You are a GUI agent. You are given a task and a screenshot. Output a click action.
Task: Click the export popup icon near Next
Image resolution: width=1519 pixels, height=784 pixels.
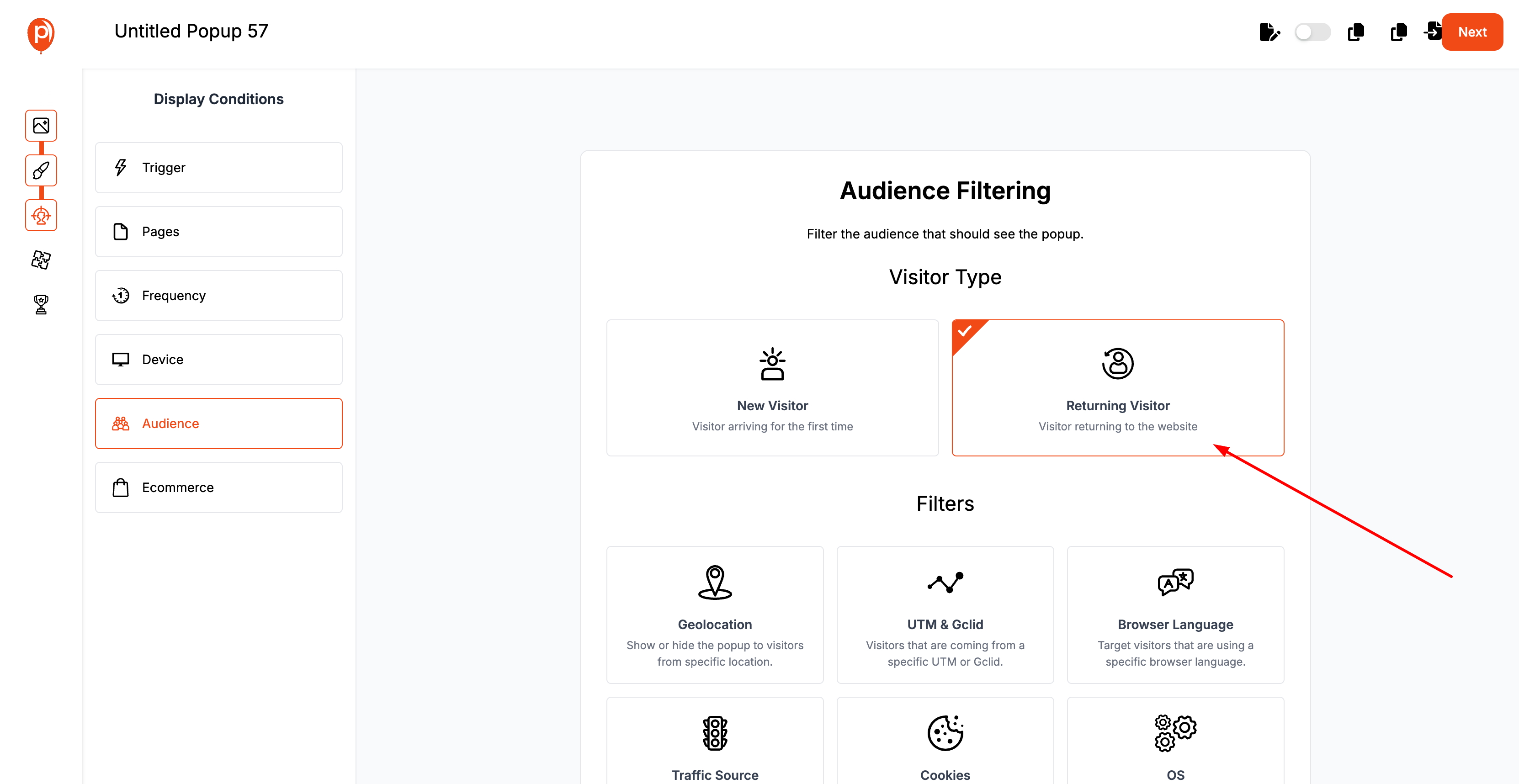point(1434,32)
